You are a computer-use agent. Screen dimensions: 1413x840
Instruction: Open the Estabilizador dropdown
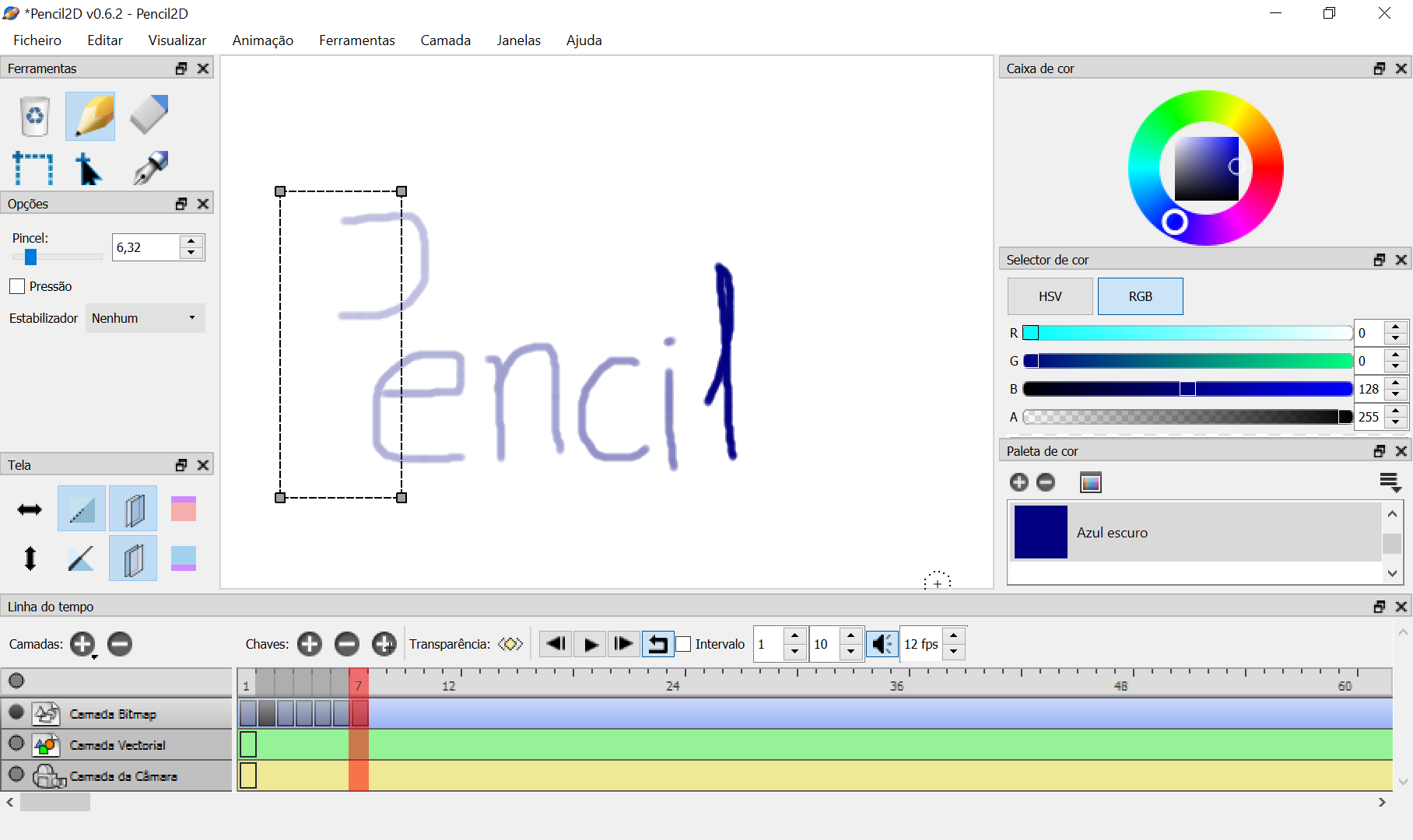(146, 318)
